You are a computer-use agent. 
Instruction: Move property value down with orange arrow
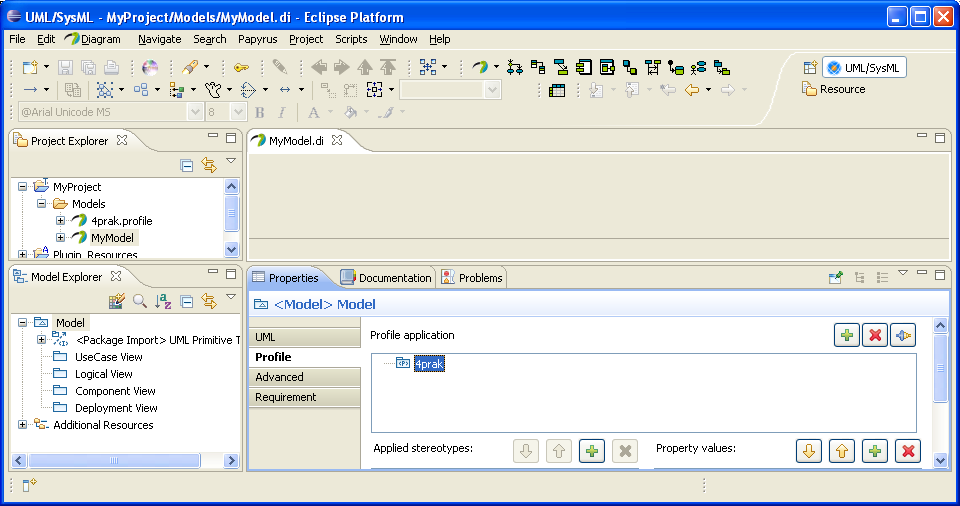tap(809, 452)
